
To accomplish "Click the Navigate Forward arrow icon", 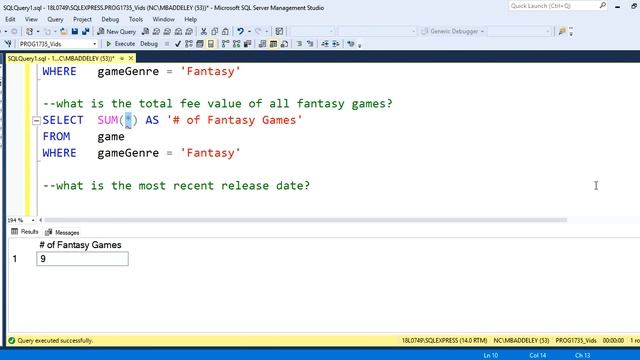I will coord(14,31).
